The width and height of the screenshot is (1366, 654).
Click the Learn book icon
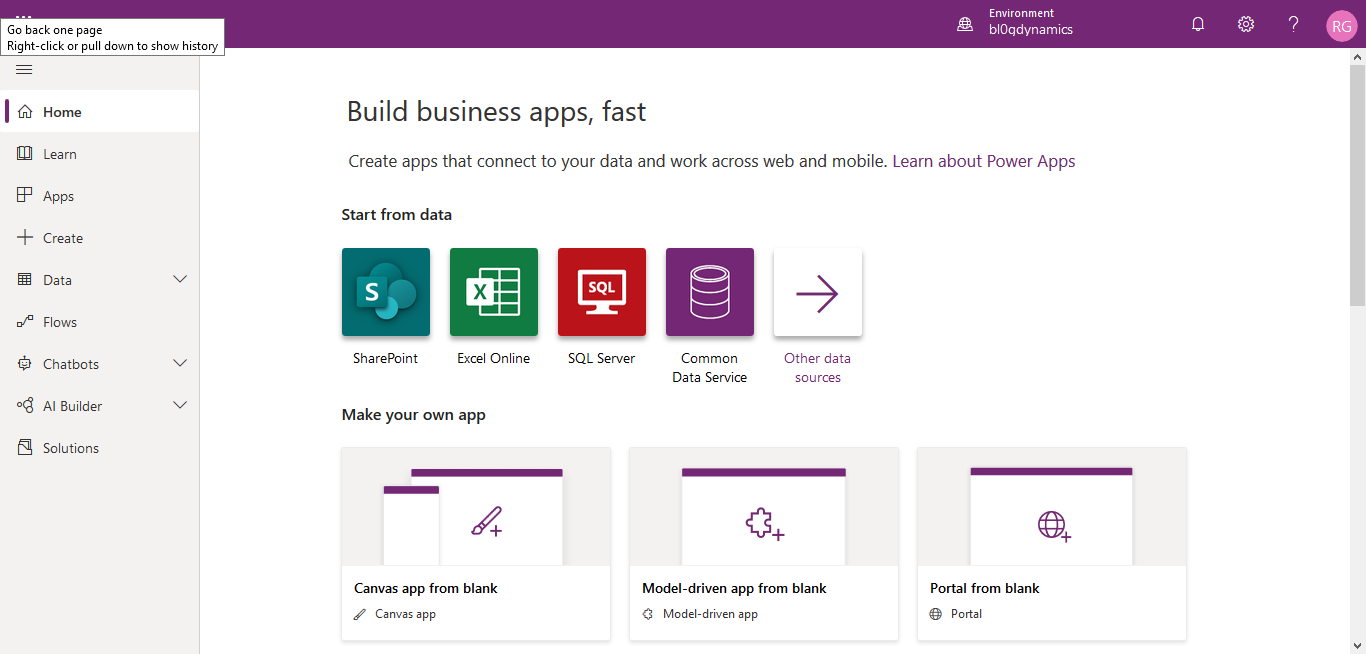point(25,154)
